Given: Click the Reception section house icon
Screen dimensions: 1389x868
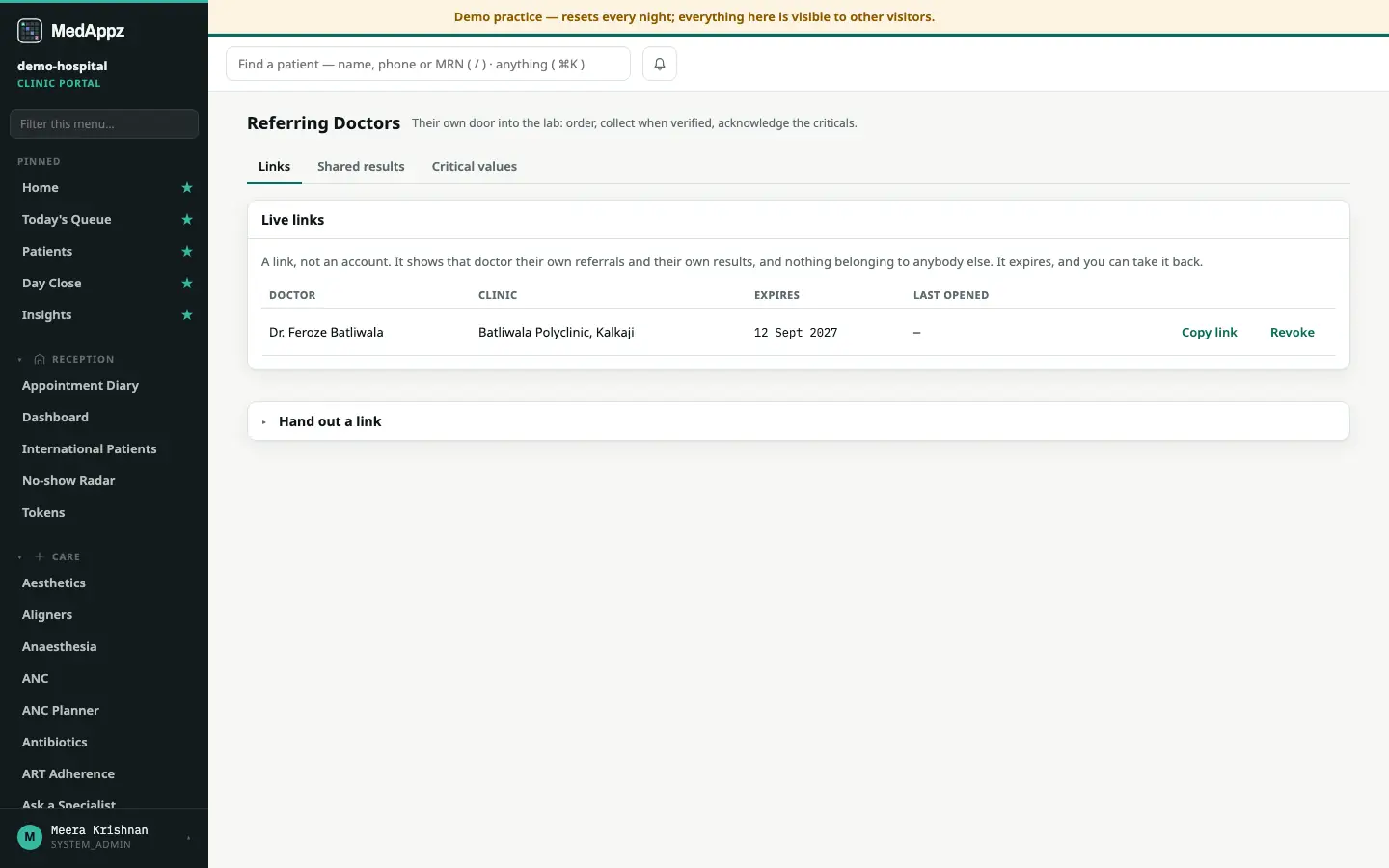Looking at the screenshot, I should click(x=40, y=359).
